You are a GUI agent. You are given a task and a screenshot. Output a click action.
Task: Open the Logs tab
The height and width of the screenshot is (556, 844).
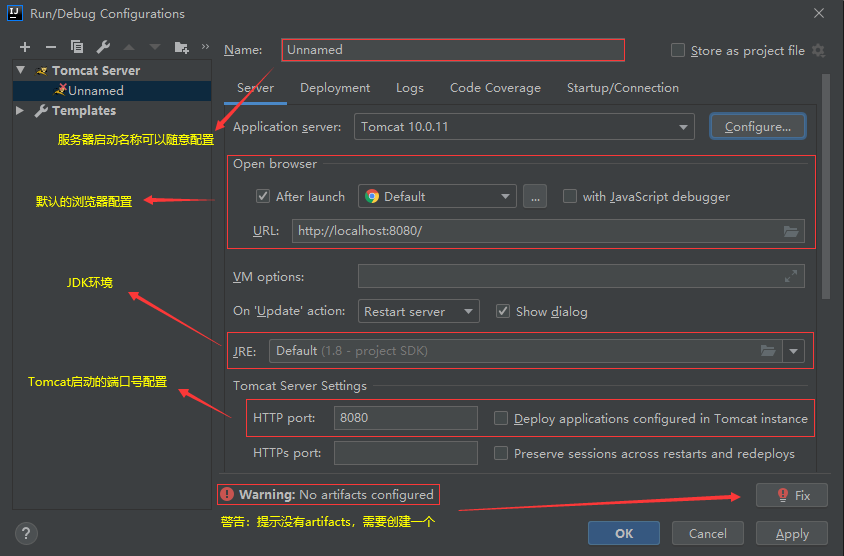[x=410, y=88]
